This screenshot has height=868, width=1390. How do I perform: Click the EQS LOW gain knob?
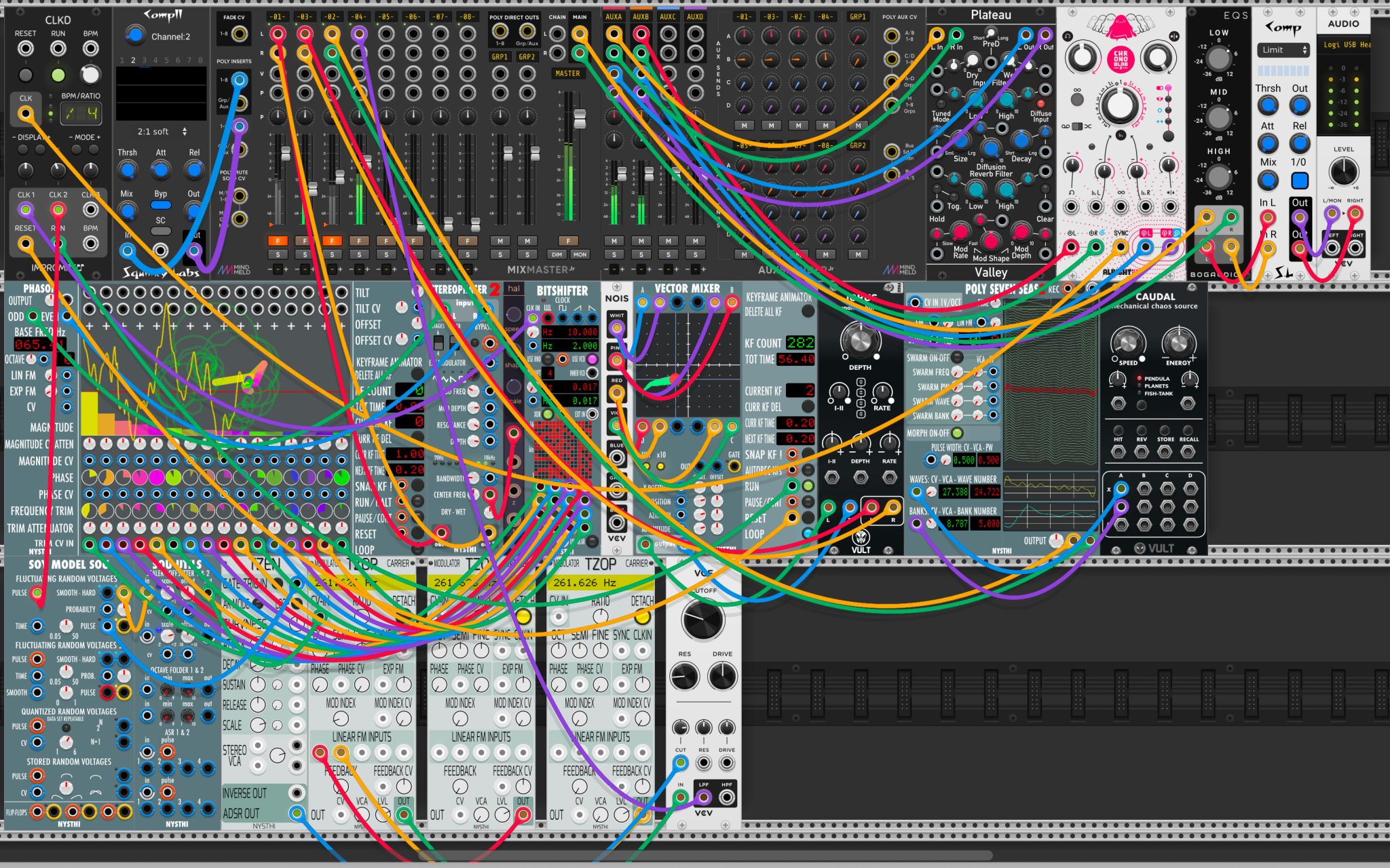click(x=1218, y=59)
